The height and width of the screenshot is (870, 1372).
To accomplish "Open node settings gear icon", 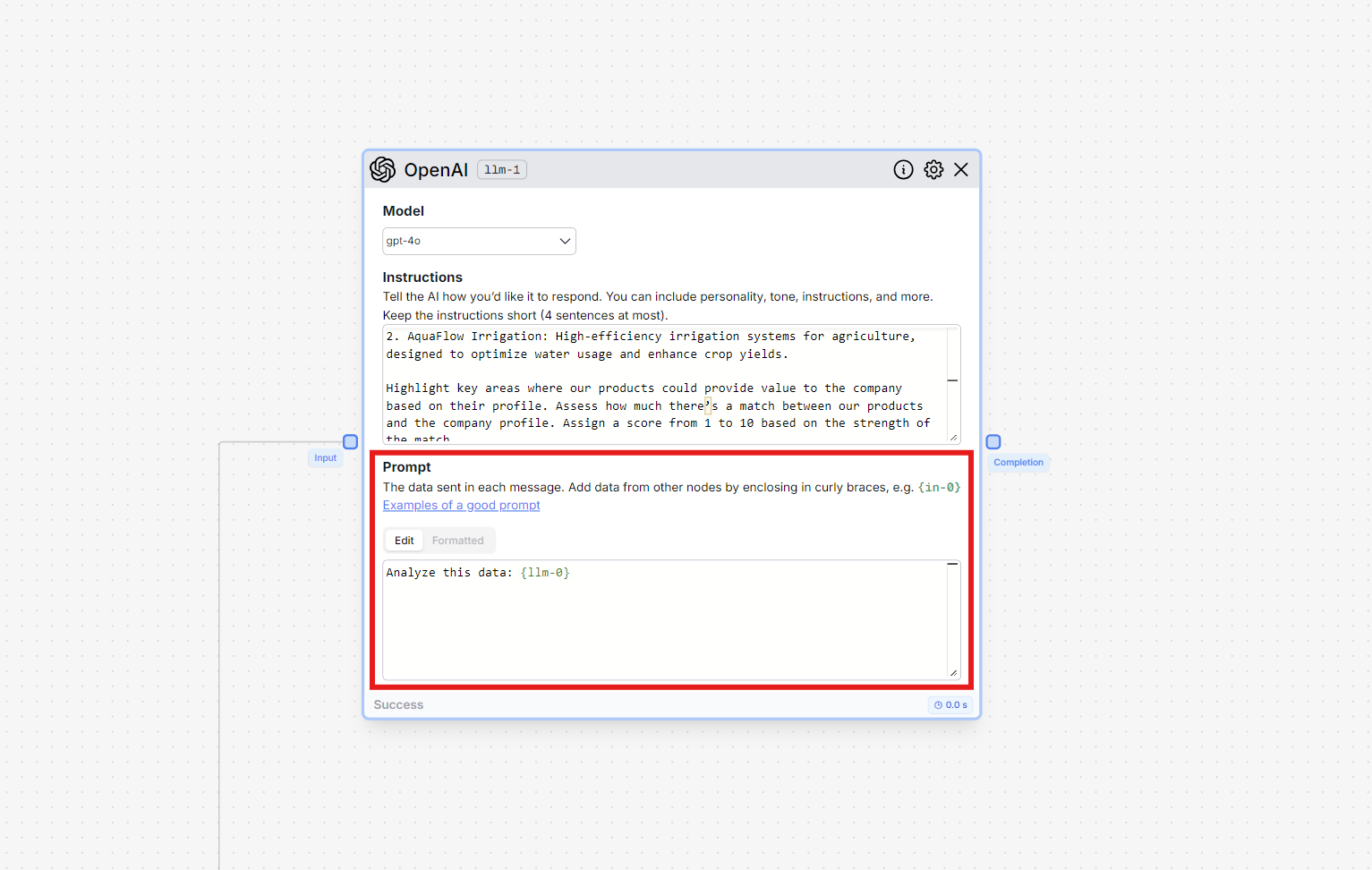I will (x=933, y=169).
